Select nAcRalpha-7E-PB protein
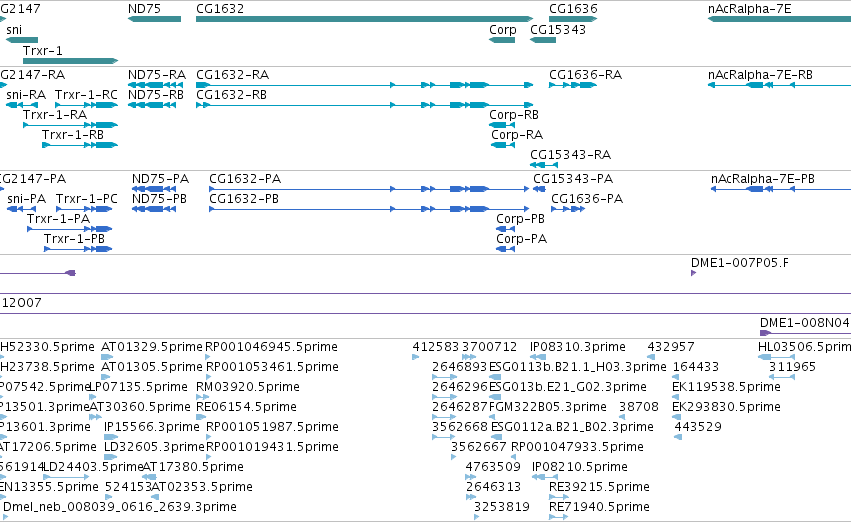Image resolution: width=851 pixels, height=522 pixels. pos(781,189)
